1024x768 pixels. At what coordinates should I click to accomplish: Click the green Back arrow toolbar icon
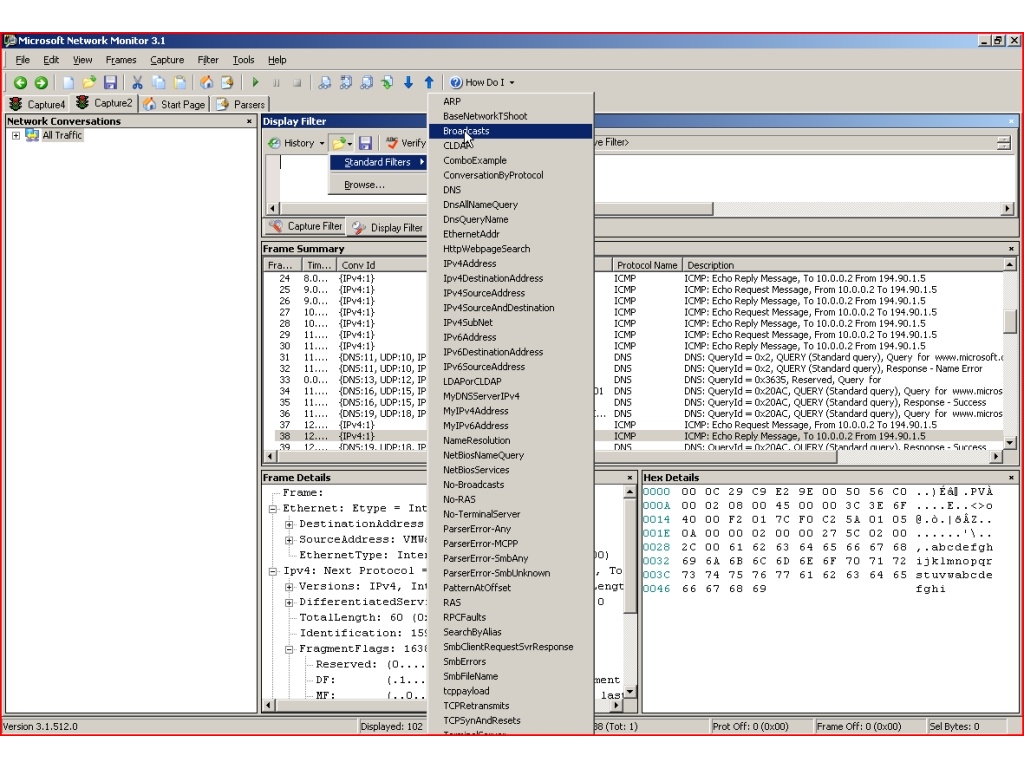20,82
